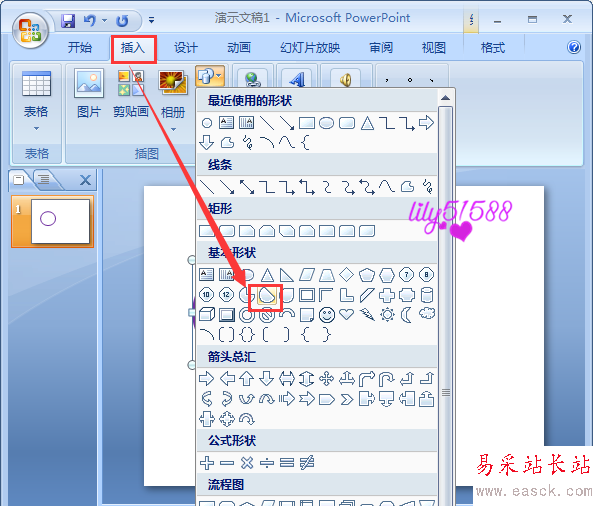Screen dimensions: 593x506
Task: Switch to the 插入 ribbon tab
Action: pos(133,48)
